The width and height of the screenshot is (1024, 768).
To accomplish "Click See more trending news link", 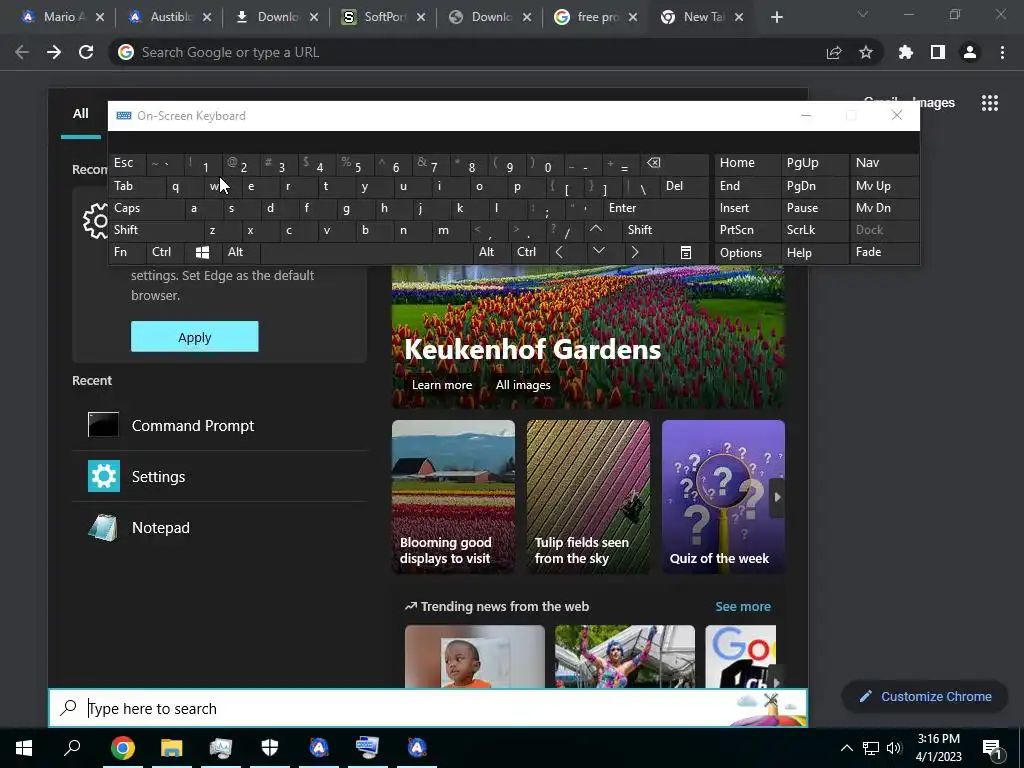I will tap(743, 607).
